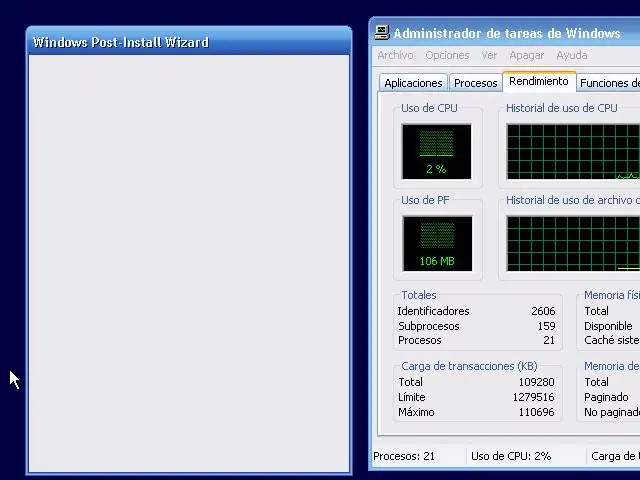Click the Carga de transacciones (KB) heading
Image resolution: width=640 pixels, height=480 pixels.
click(x=469, y=366)
